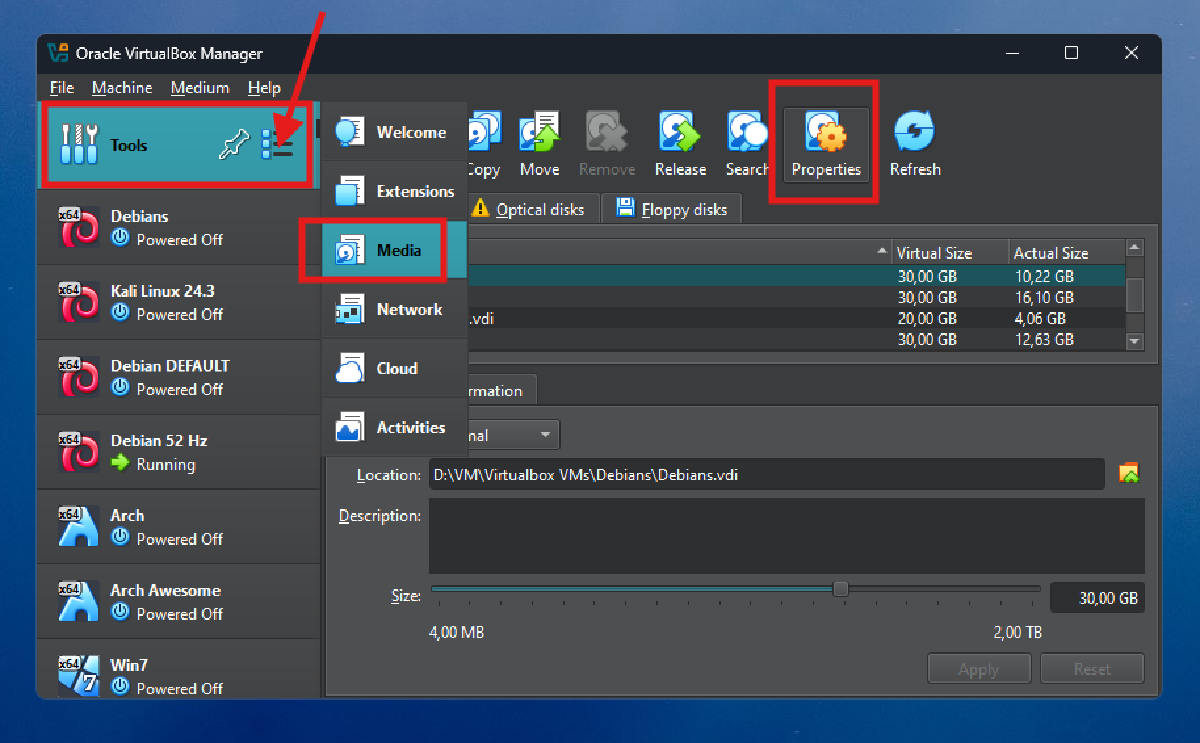
Task: Click the Location path field
Action: 767,475
